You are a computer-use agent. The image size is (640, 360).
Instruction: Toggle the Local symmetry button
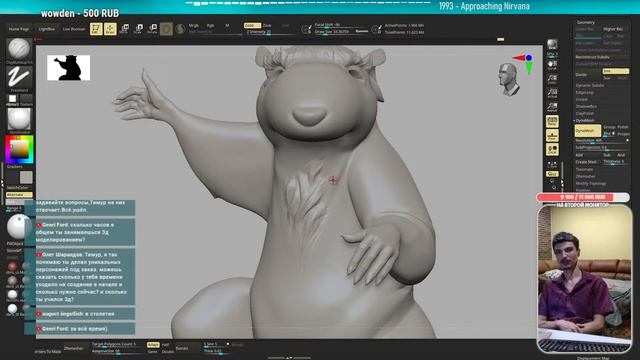(x=552, y=150)
